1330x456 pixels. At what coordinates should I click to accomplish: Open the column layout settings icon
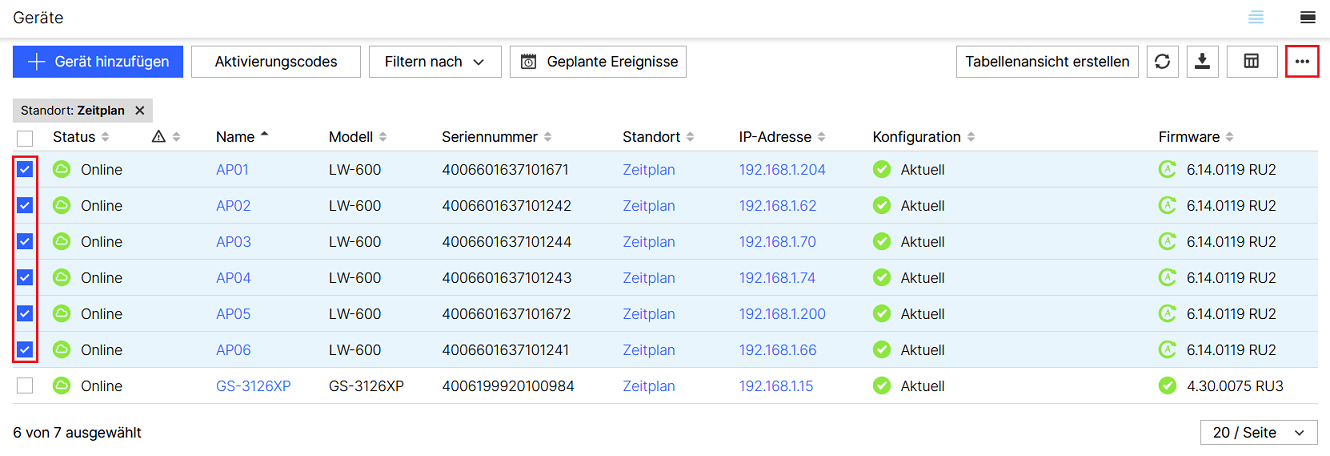[1251, 62]
